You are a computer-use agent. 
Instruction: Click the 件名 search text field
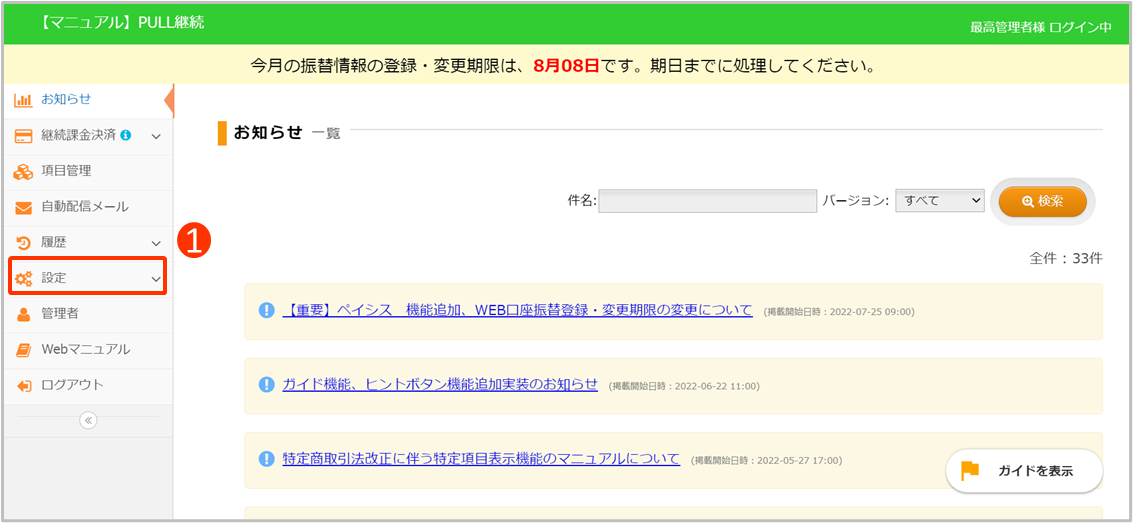point(707,201)
